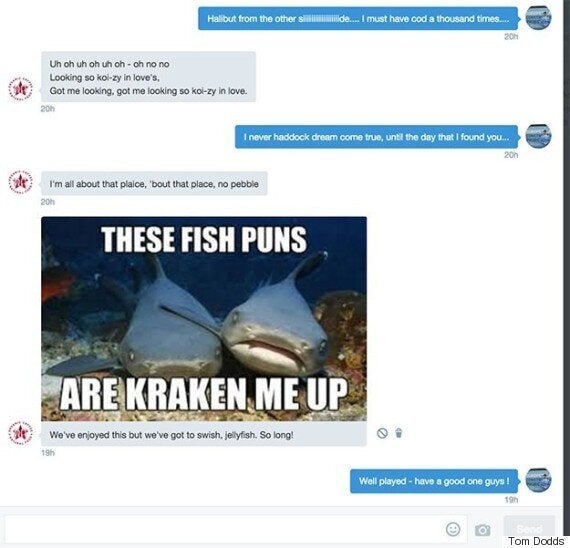
Task: Click red star avatar beside jellyfish farewell
Action: tap(21, 433)
